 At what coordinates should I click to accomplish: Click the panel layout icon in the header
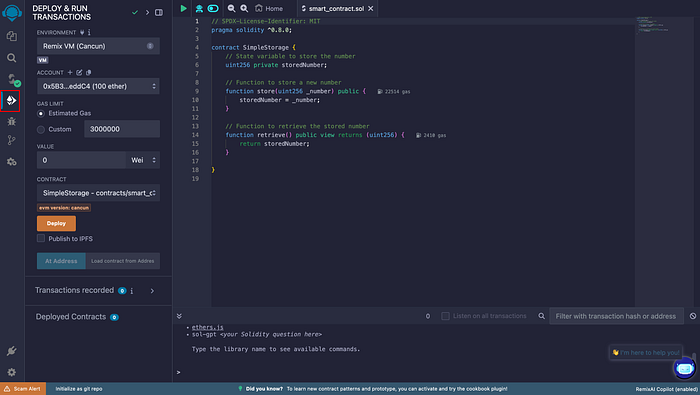pos(159,12)
